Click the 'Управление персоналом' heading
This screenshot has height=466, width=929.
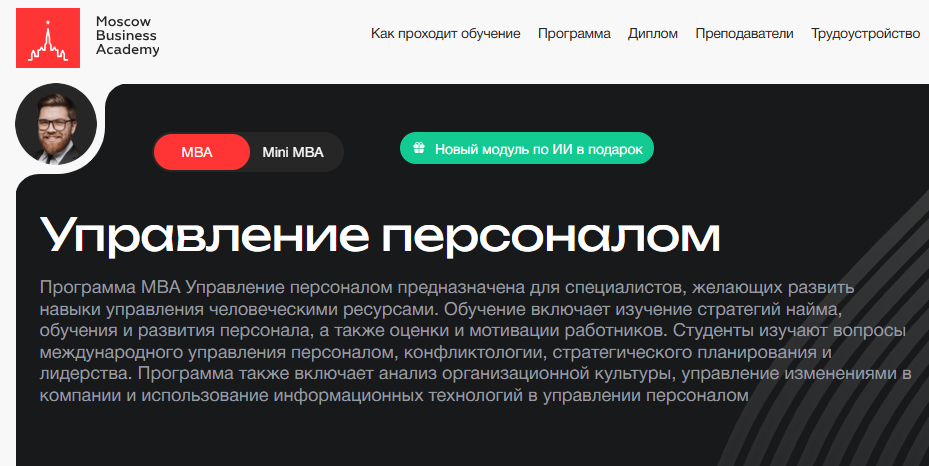coord(380,235)
